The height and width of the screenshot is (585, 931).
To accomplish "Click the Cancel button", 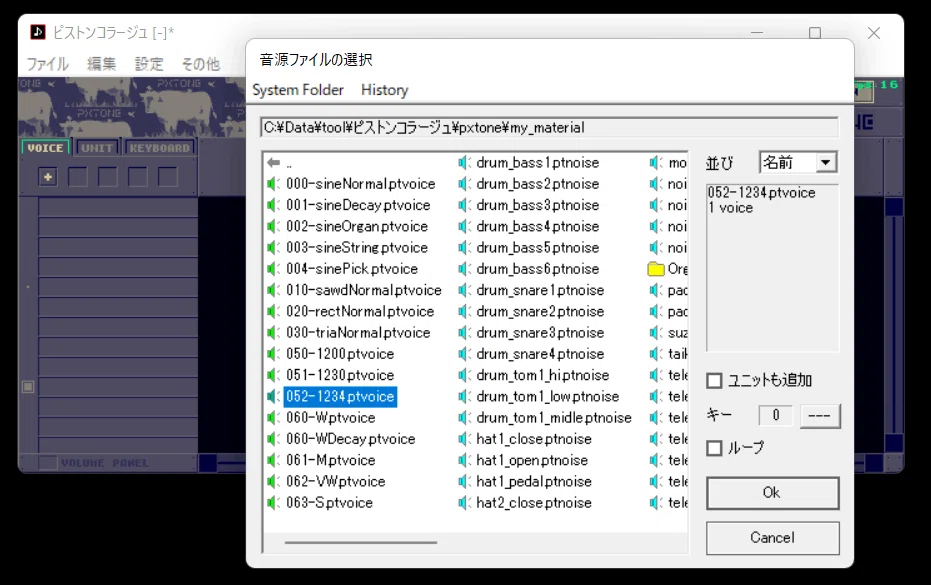I will tap(772, 538).
